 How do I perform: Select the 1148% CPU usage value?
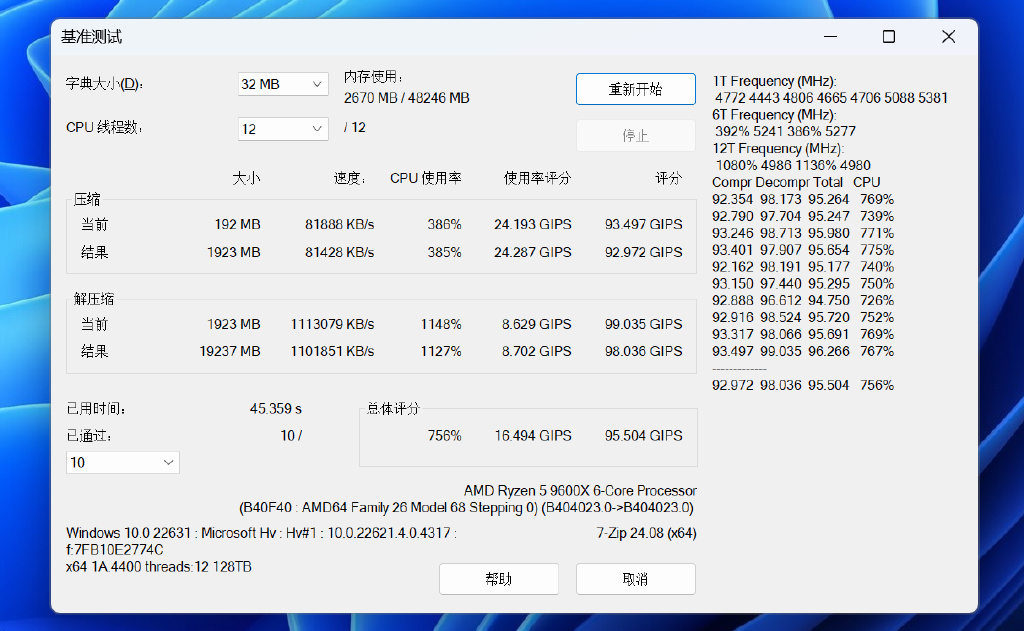441,324
